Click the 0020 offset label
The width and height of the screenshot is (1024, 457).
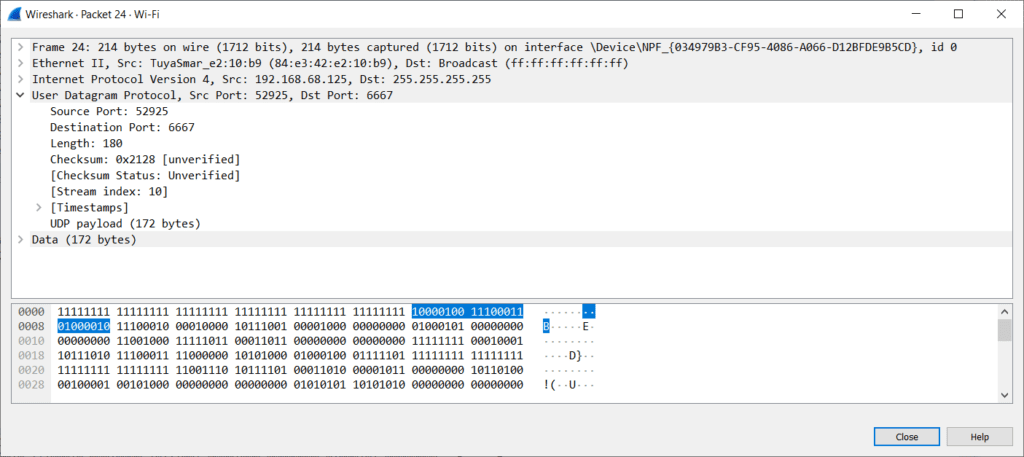coord(31,370)
